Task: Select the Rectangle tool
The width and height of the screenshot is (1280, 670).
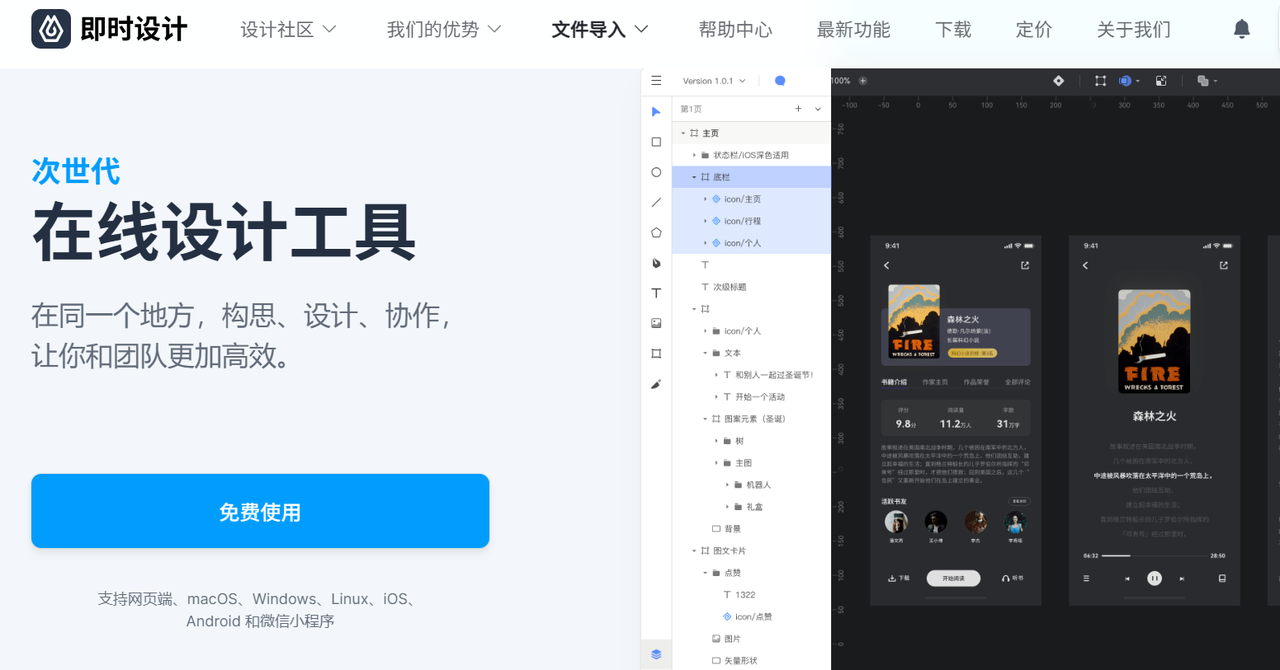Action: [656, 142]
